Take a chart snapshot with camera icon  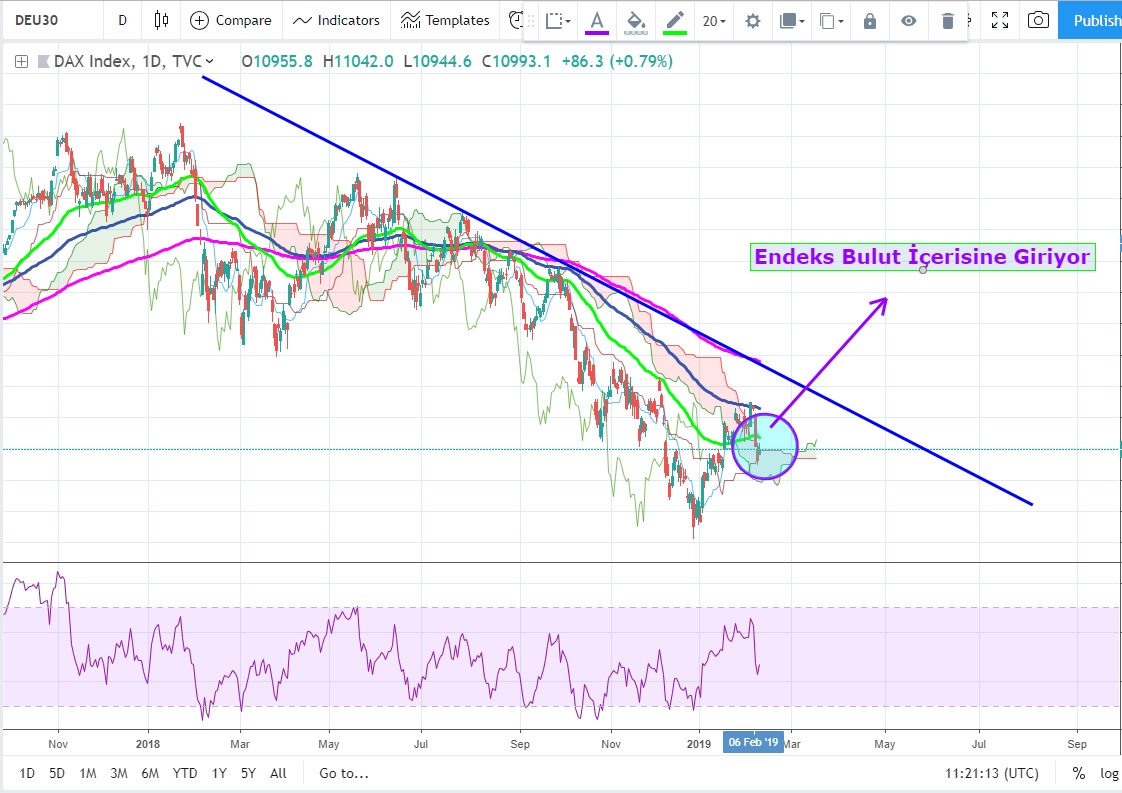click(1039, 20)
